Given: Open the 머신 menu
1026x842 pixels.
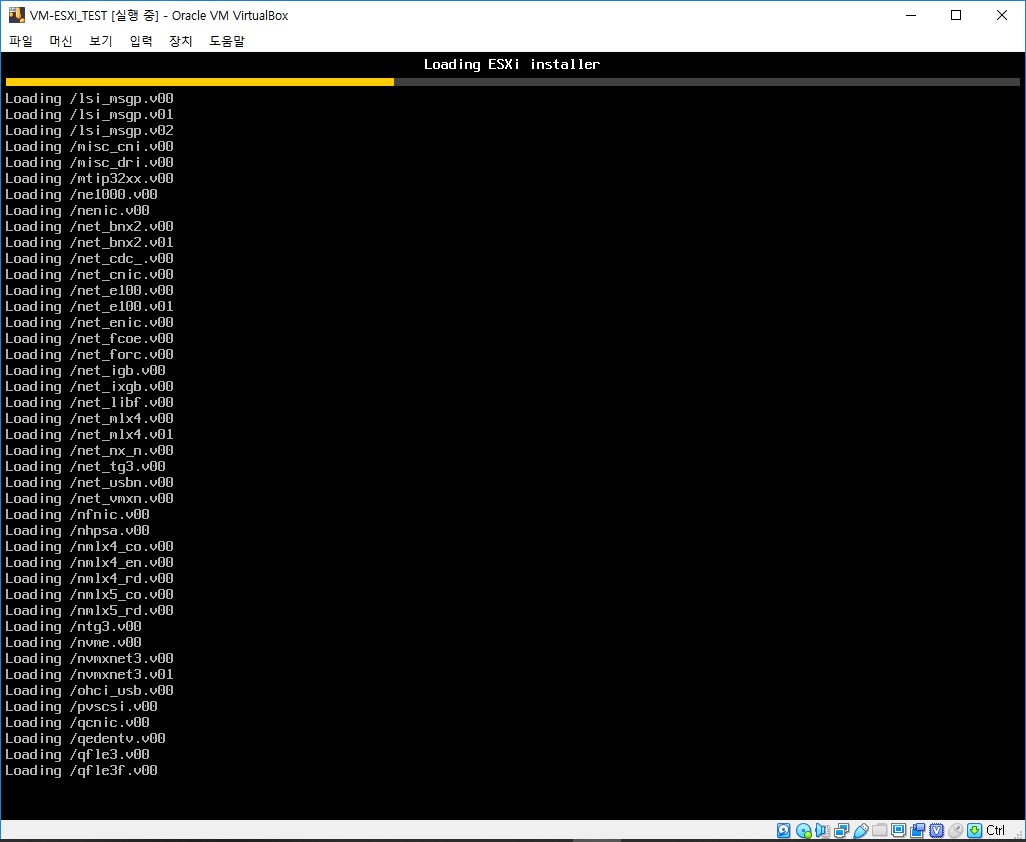Looking at the screenshot, I should coord(61,41).
